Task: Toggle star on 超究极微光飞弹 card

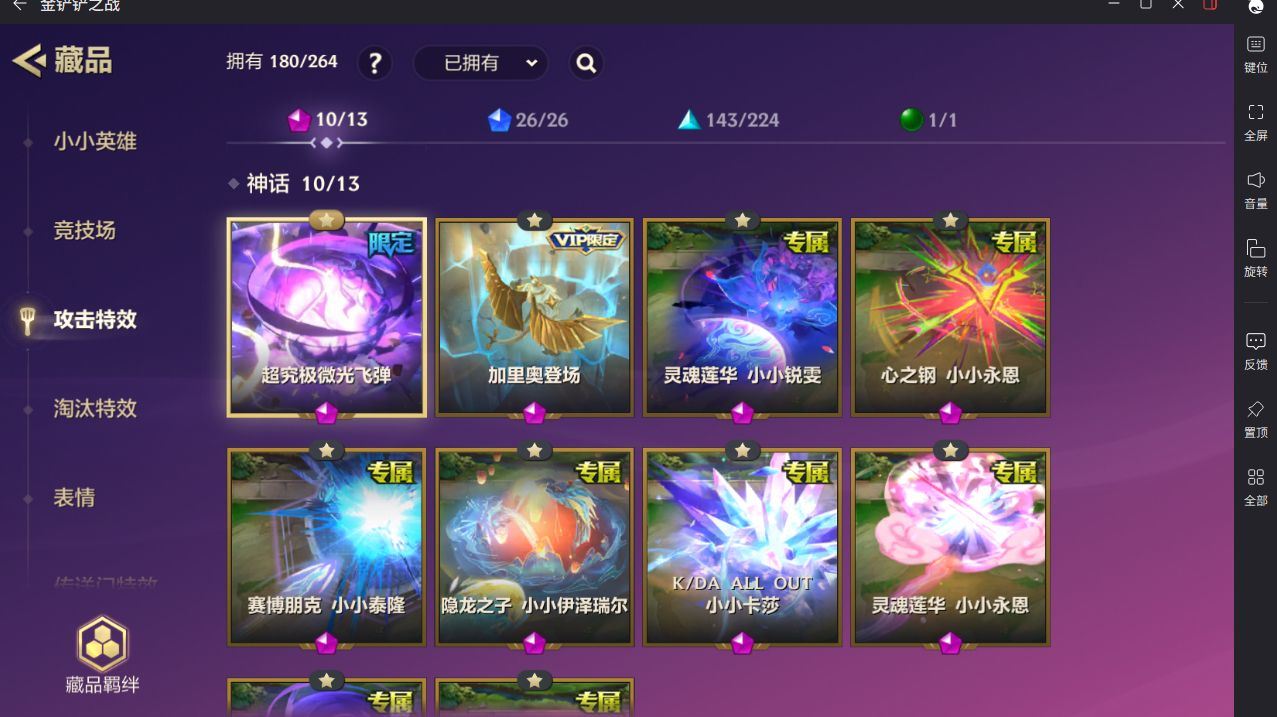Action: coord(327,219)
